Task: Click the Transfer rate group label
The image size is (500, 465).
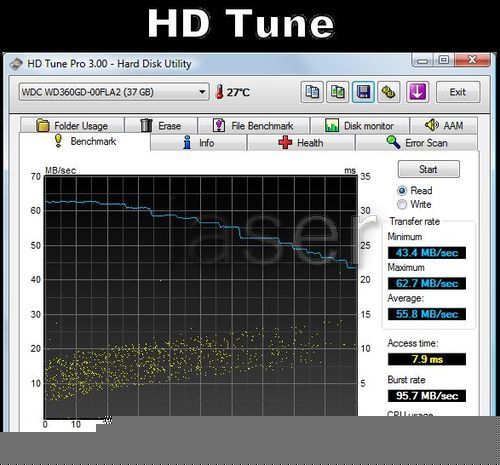Action: [x=415, y=221]
